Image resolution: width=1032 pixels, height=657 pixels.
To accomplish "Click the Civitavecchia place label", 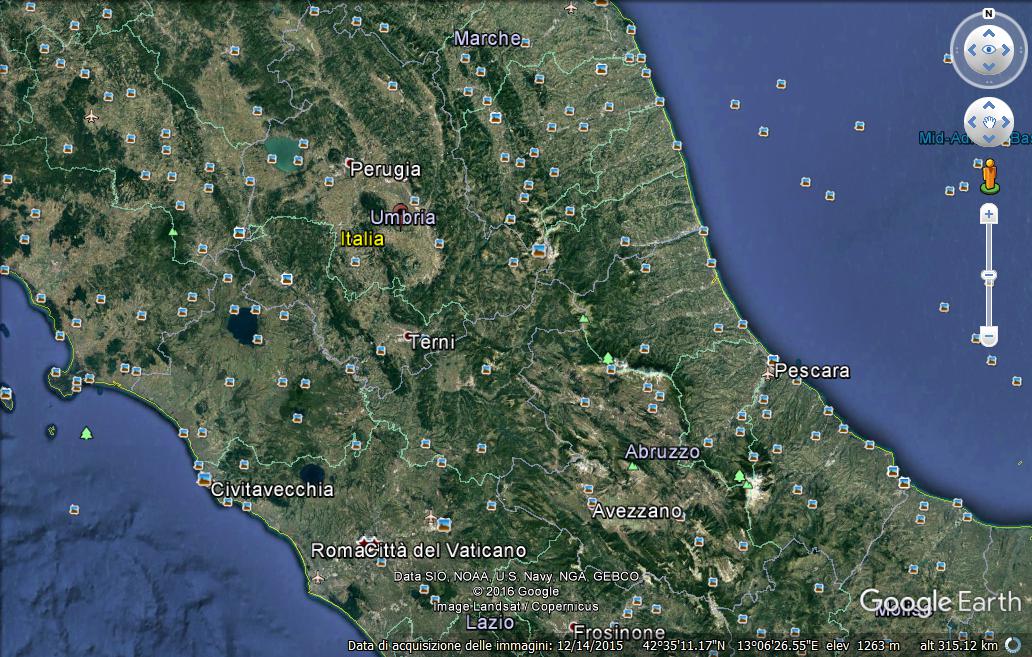I will tap(272, 490).
